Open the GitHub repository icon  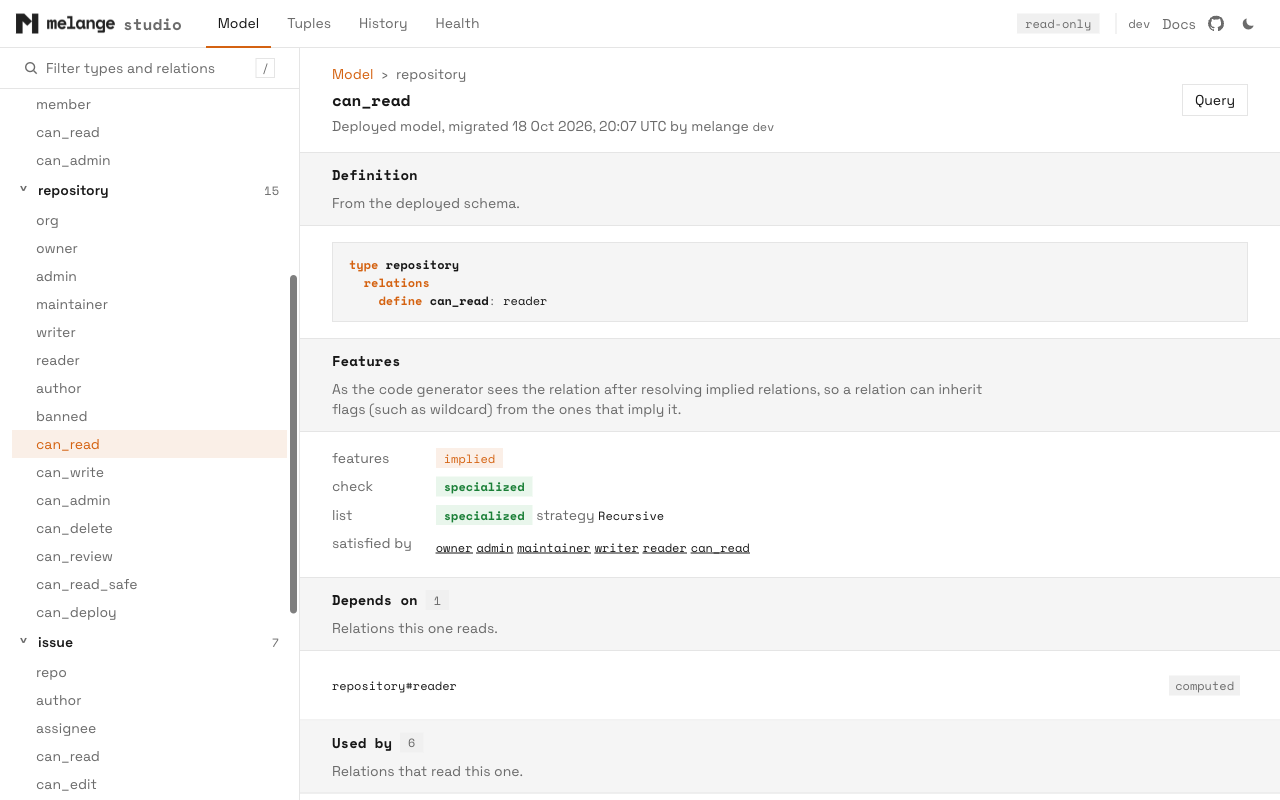click(1216, 23)
